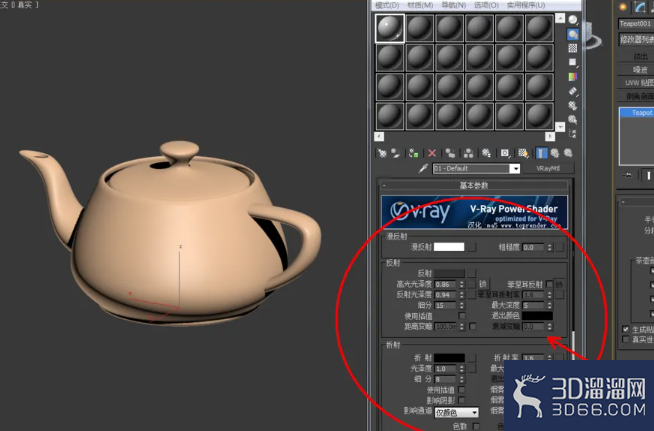The width and height of the screenshot is (654, 431).
Task: Select Teapot in the modifier stack
Action: point(637,113)
